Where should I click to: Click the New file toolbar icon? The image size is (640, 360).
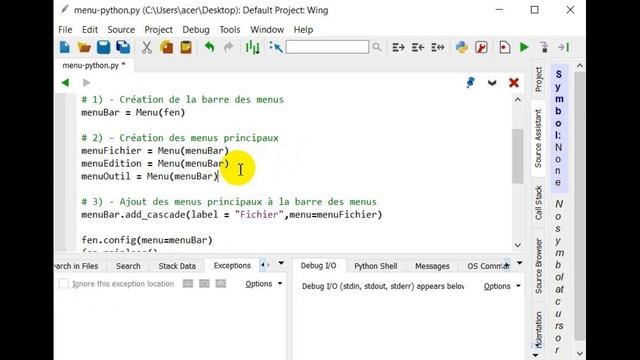pos(64,47)
